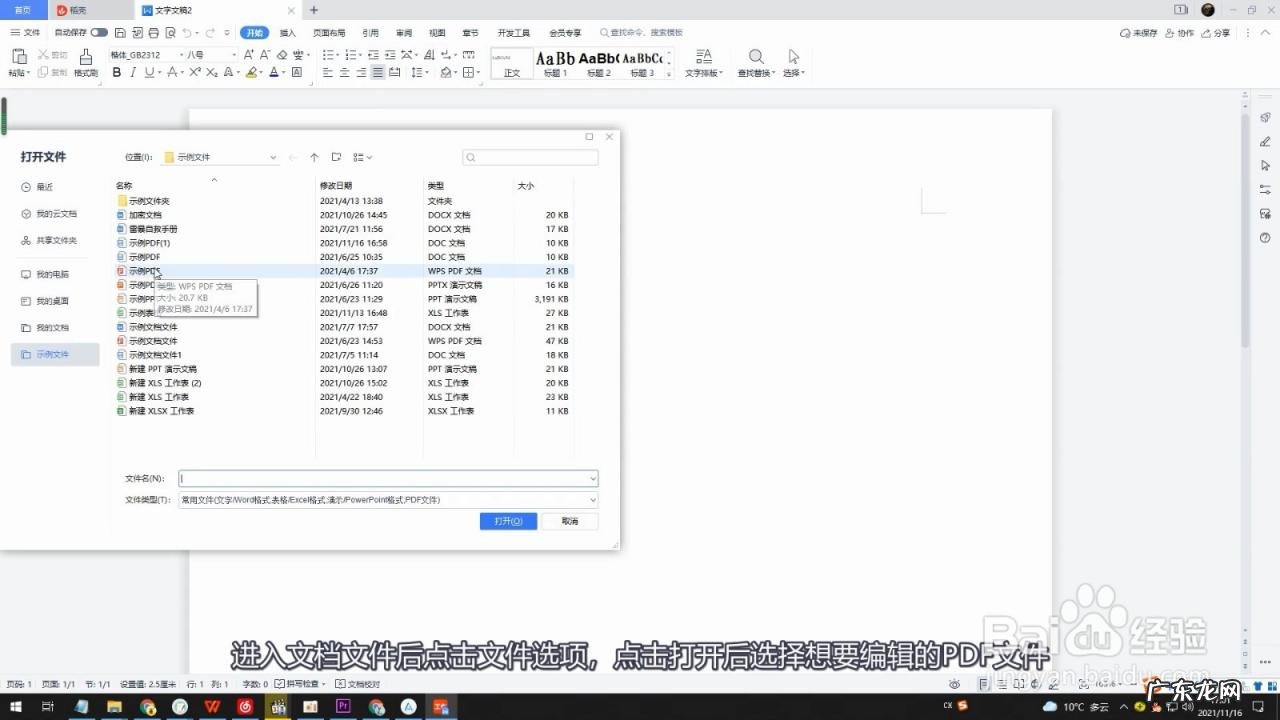Click the justify alignment icon
The height and width of the screenshot is (720, 1280).
378,73
